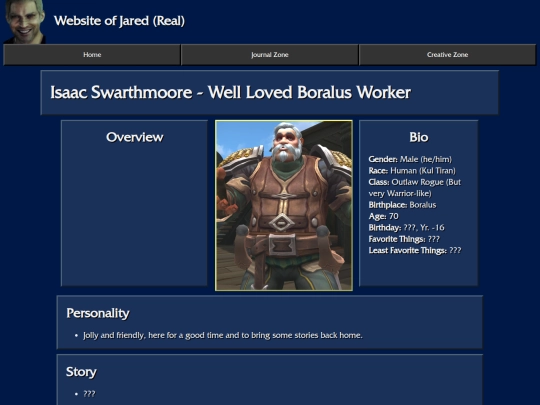The height and width of the screenshot is (405, 540).
Task: Select the 'Birthplace: Boralus' line
Action: coord(402,205)
